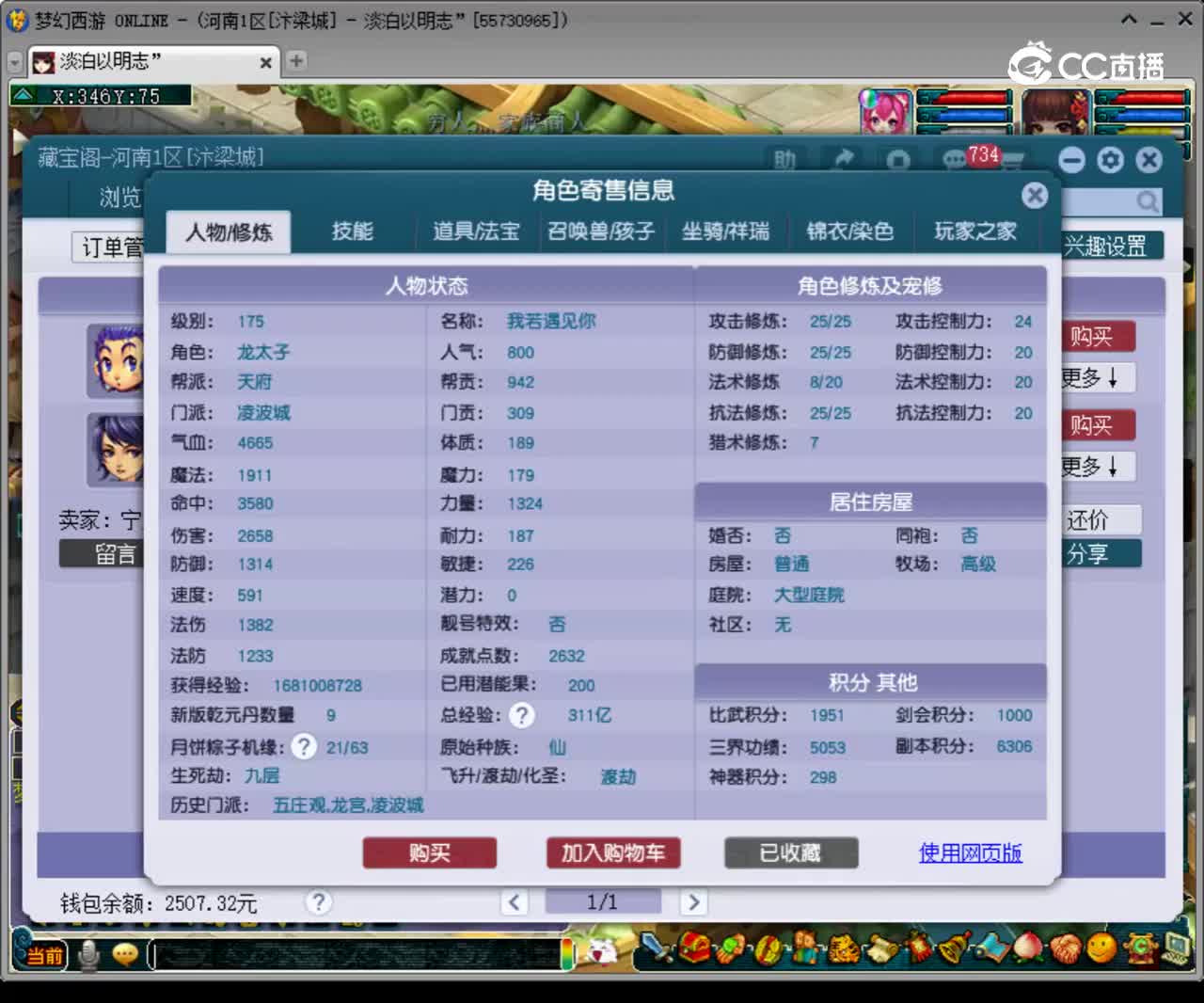Viewport: 1204px width, 1003px height.
Task: Switch to the 锦衣/染色 tab
Action: point(850,231)
